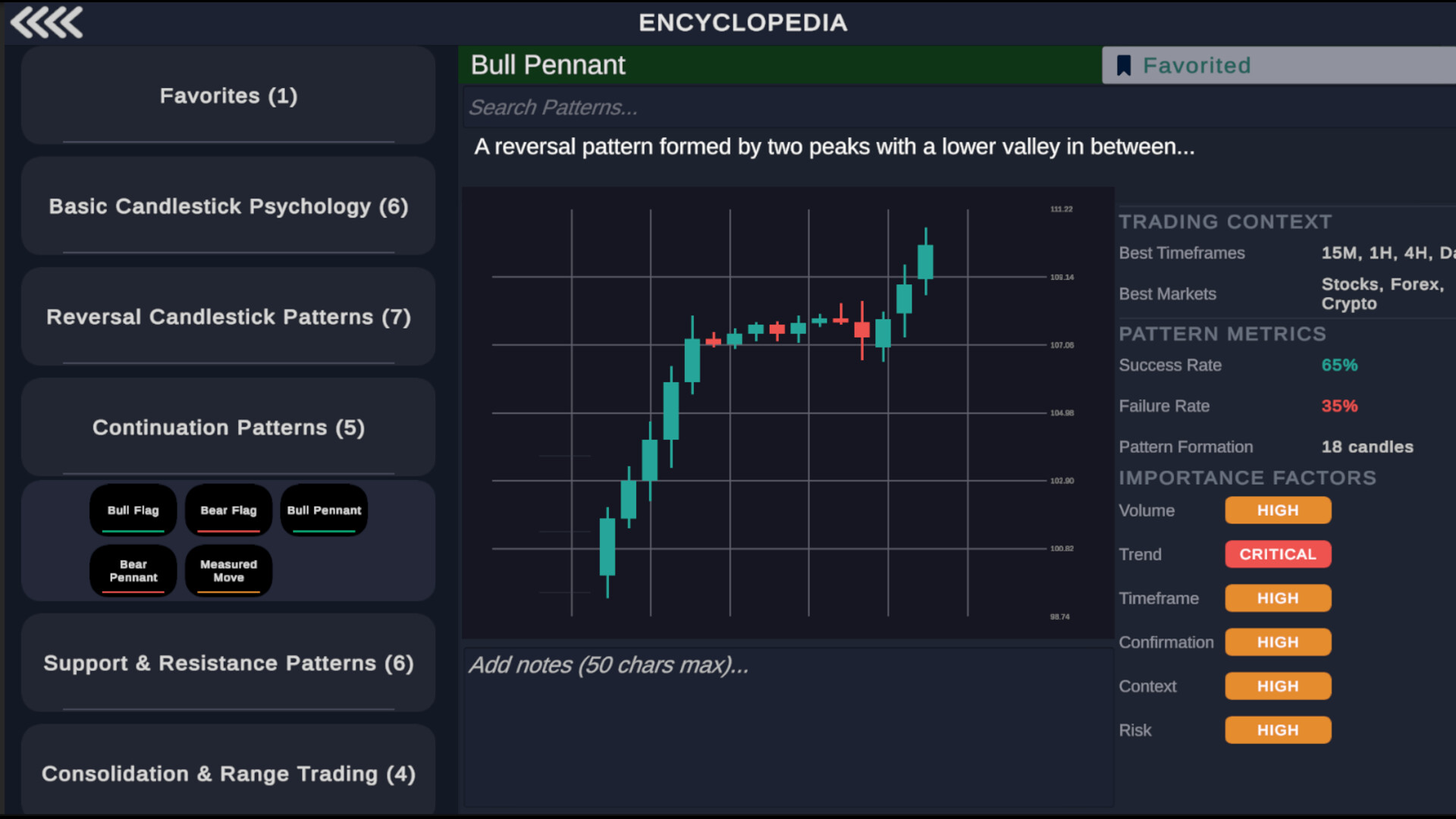Select the Bull Pennant pattern chip
Screen dimensions: 1456x819
coord(324,510)
